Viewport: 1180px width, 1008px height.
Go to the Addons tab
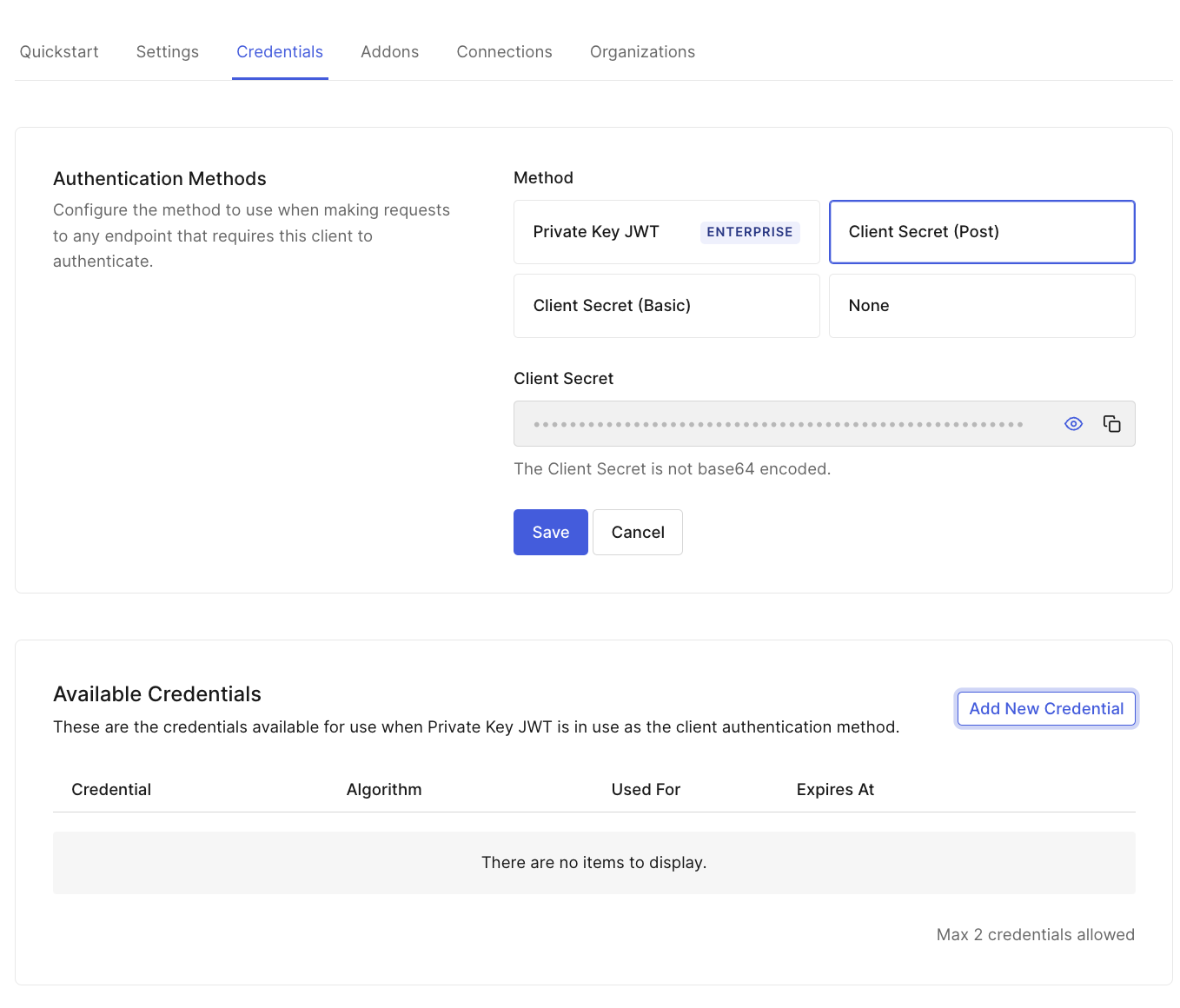[389, 51]
